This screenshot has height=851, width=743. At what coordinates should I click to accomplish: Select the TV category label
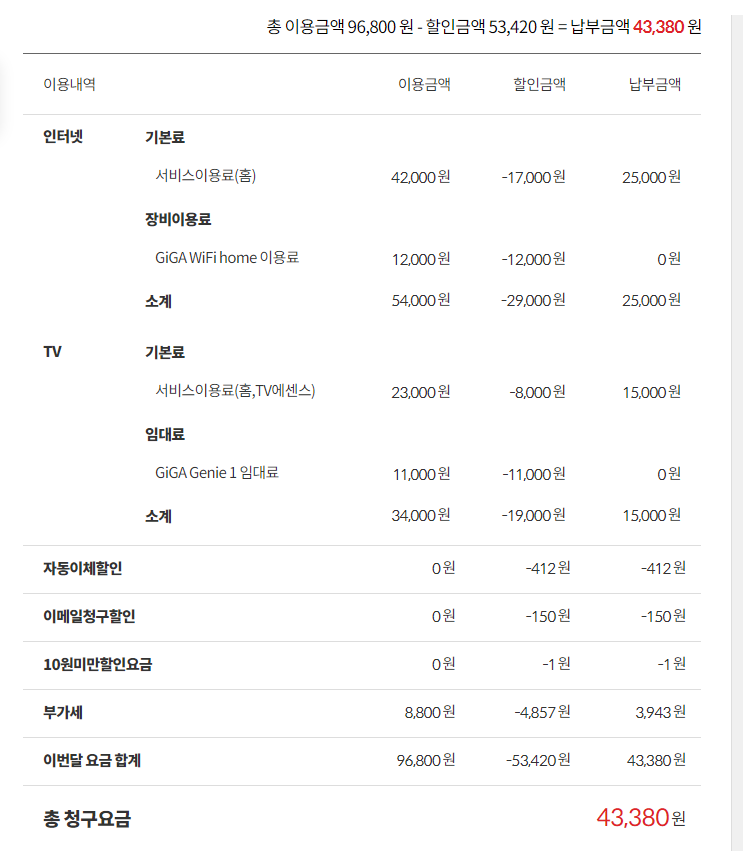(52, 352)
